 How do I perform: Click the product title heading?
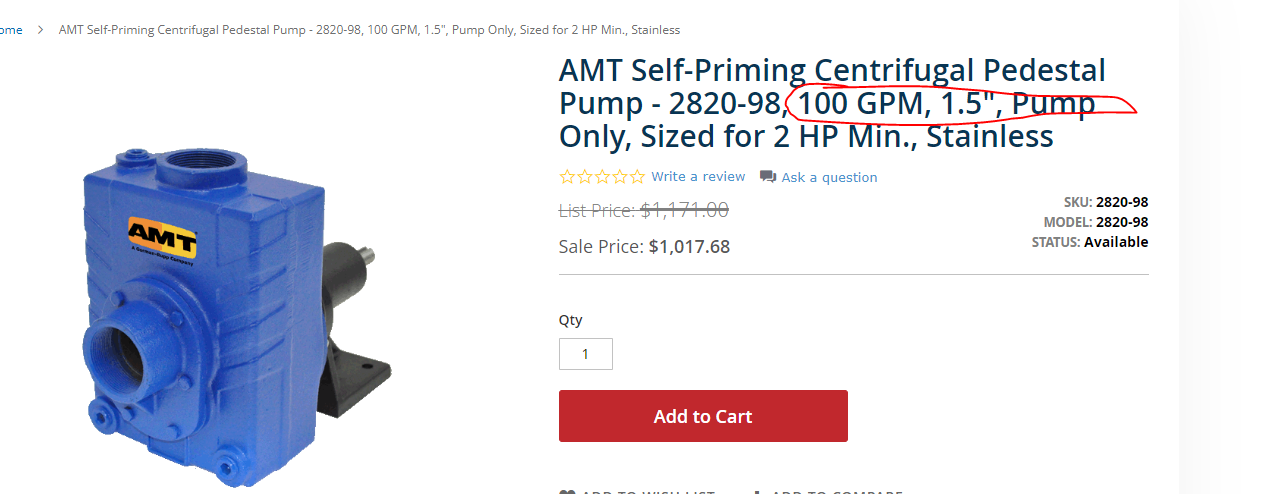pos(832,103)
